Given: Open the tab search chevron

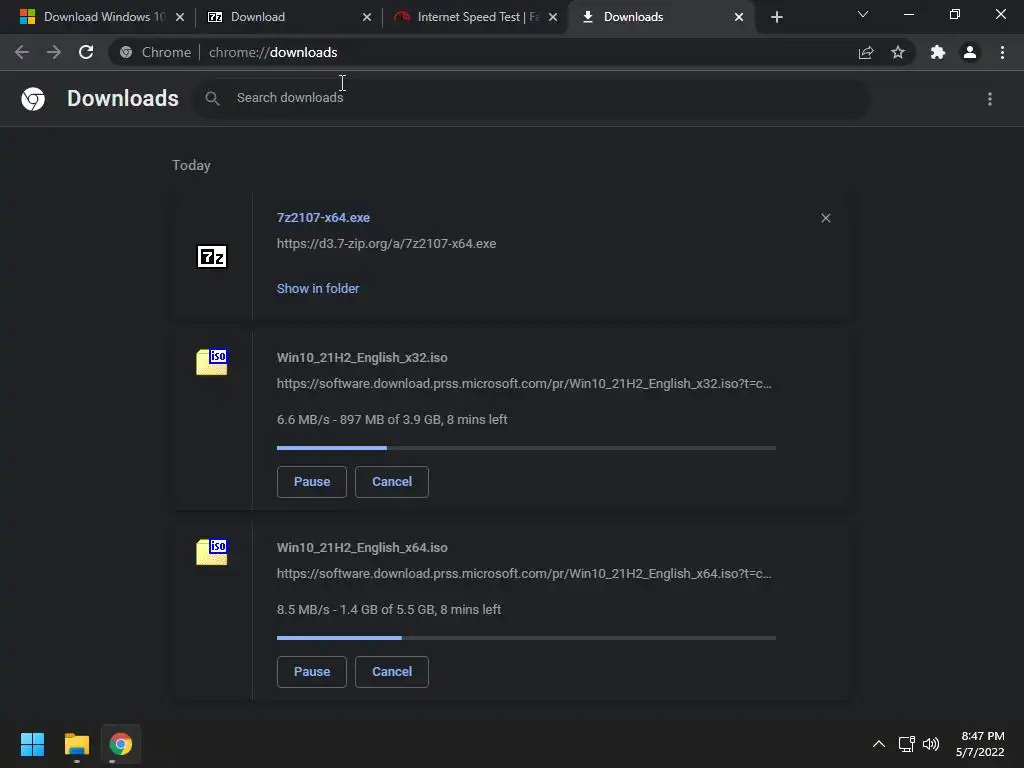Looking at the screenshot, I should coord(863,14).
